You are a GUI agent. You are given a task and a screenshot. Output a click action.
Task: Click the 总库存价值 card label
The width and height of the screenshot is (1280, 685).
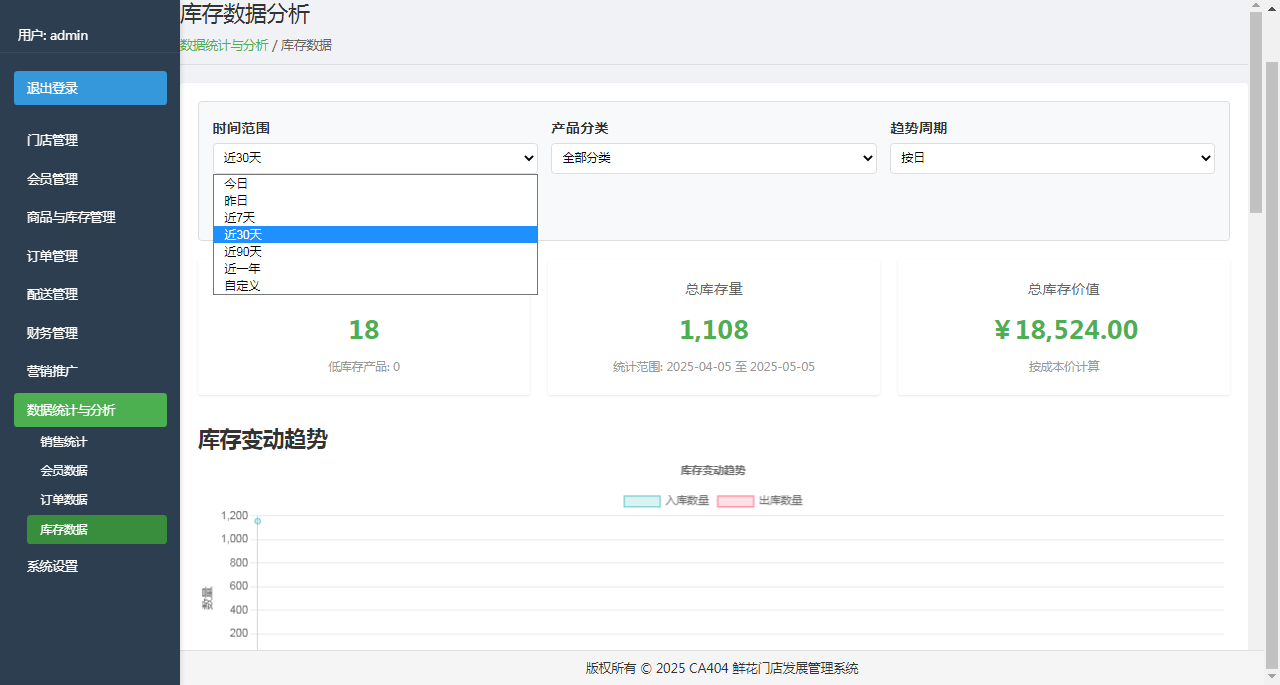pyautogui.click(x=1064, y=289)
